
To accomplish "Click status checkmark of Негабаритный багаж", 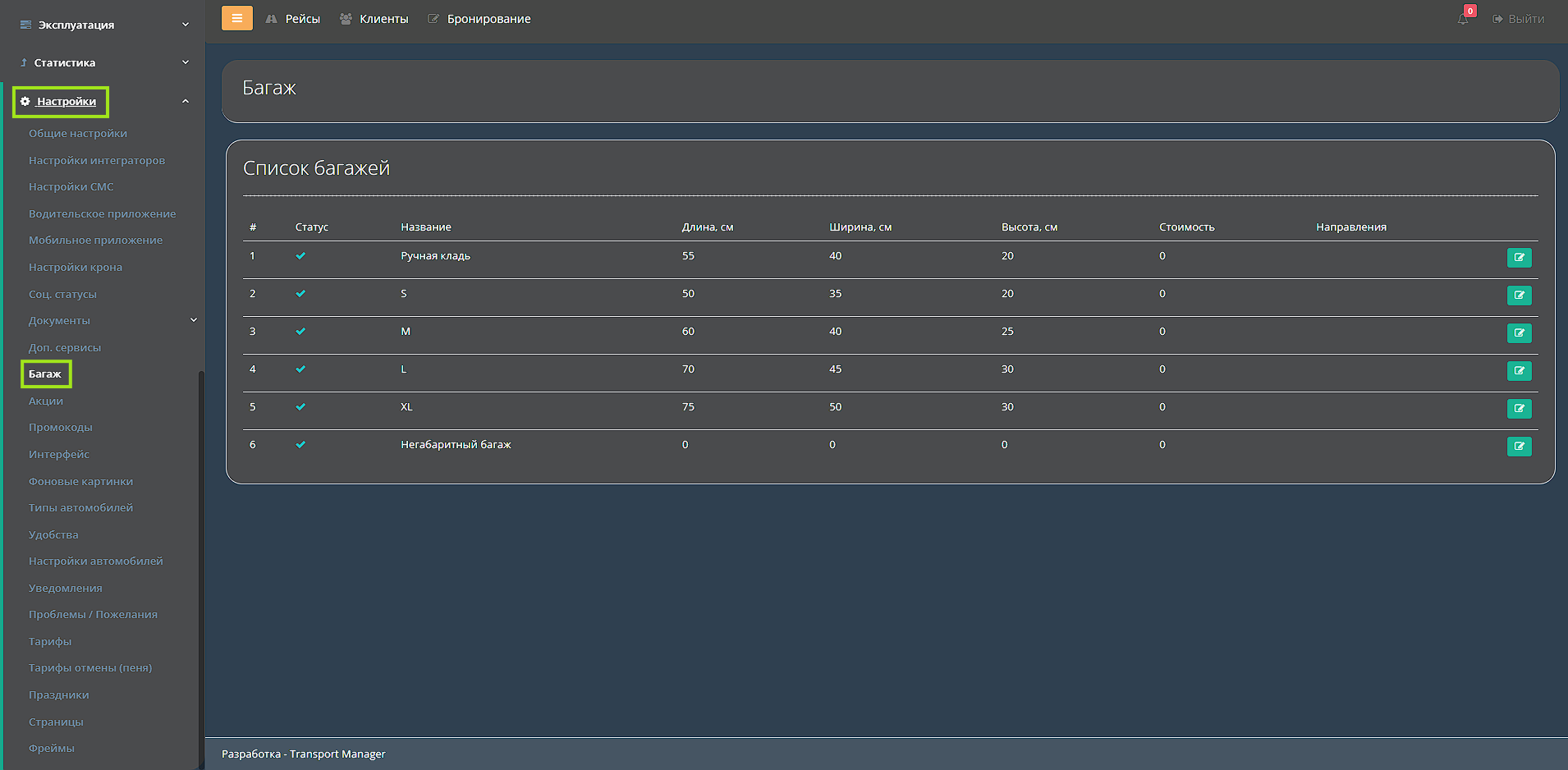I will coord(300,445).
